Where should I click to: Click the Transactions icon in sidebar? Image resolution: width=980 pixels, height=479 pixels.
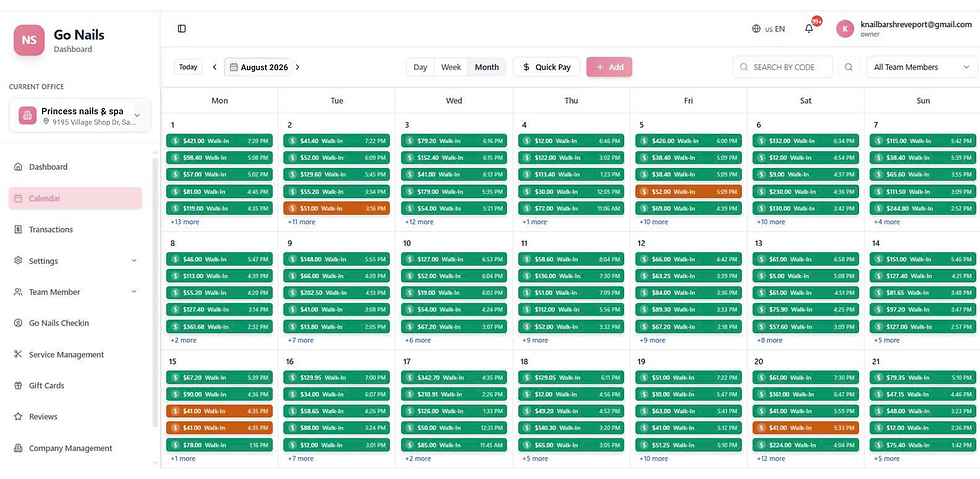click(x=18, y=229)
